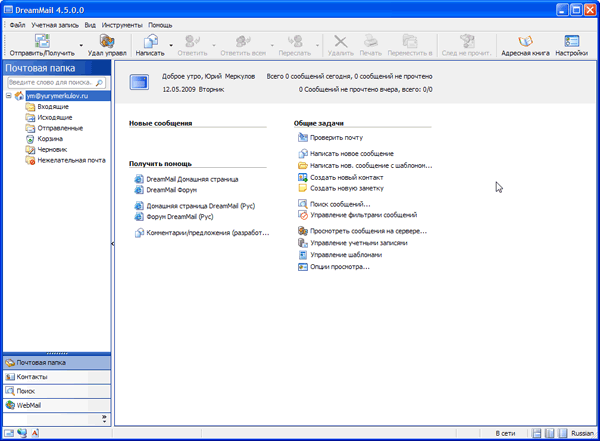
Task: Click the Отправить/Получить toolbar icon
Action: (x=42, y=41)
